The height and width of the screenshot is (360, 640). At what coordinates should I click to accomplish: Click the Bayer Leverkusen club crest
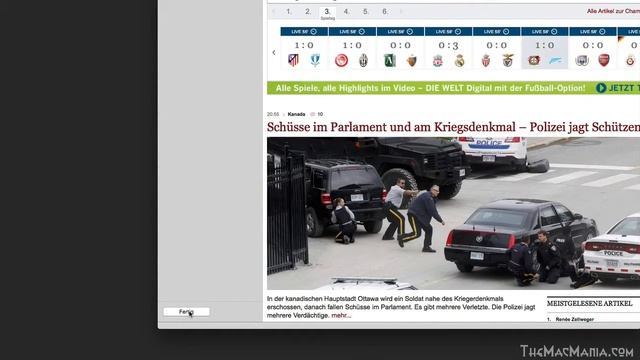tap(534, 60)
